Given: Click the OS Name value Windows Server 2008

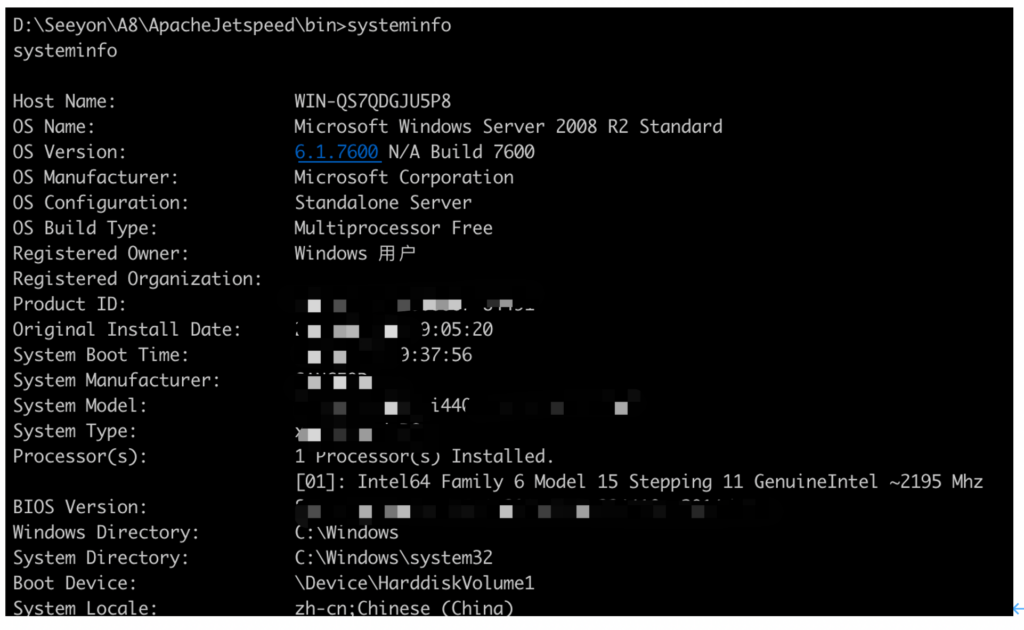Looking at the screenshot, I should point(508,127).
